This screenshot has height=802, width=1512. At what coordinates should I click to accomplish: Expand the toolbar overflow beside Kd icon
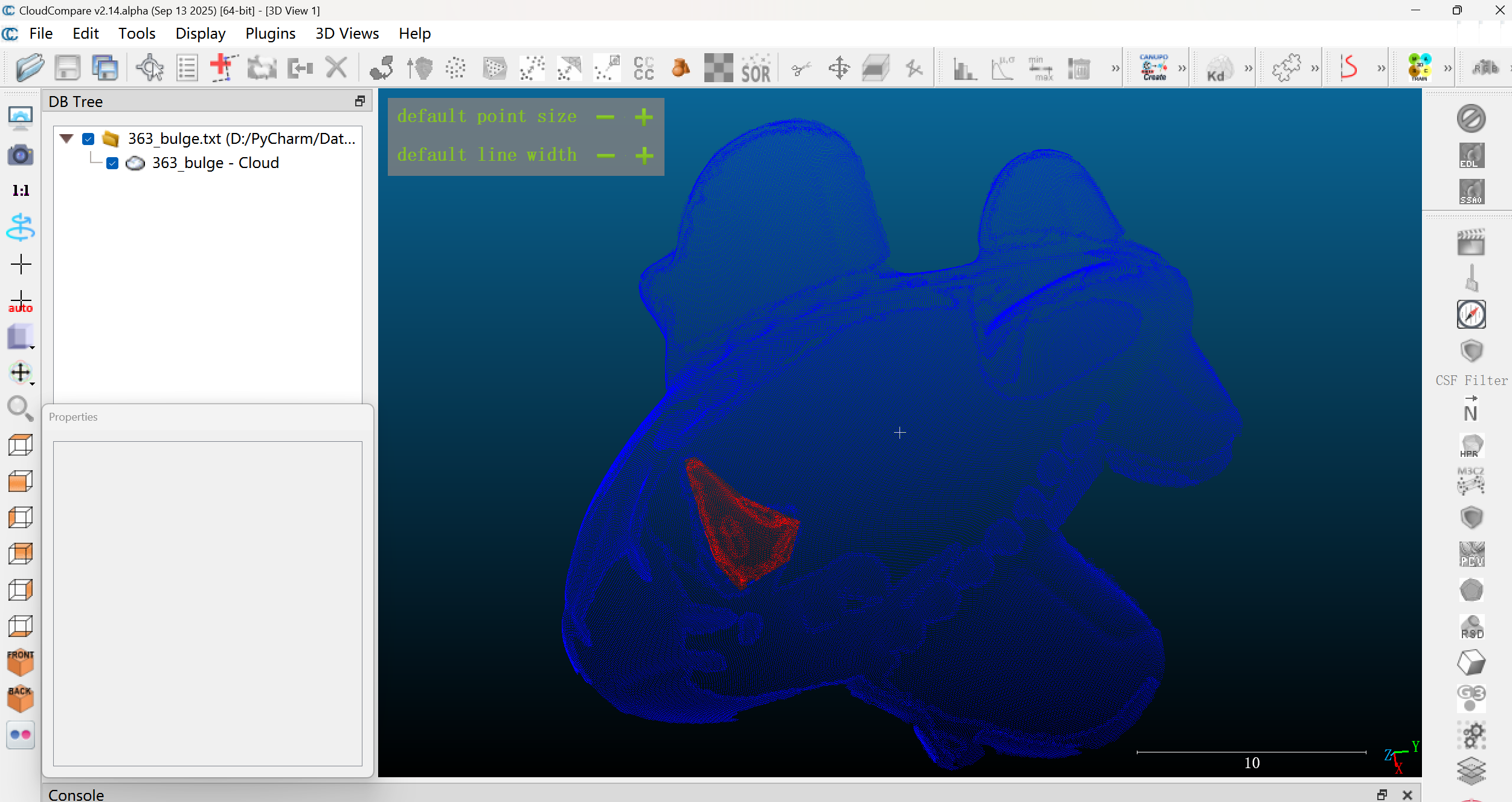(1247, 67)
